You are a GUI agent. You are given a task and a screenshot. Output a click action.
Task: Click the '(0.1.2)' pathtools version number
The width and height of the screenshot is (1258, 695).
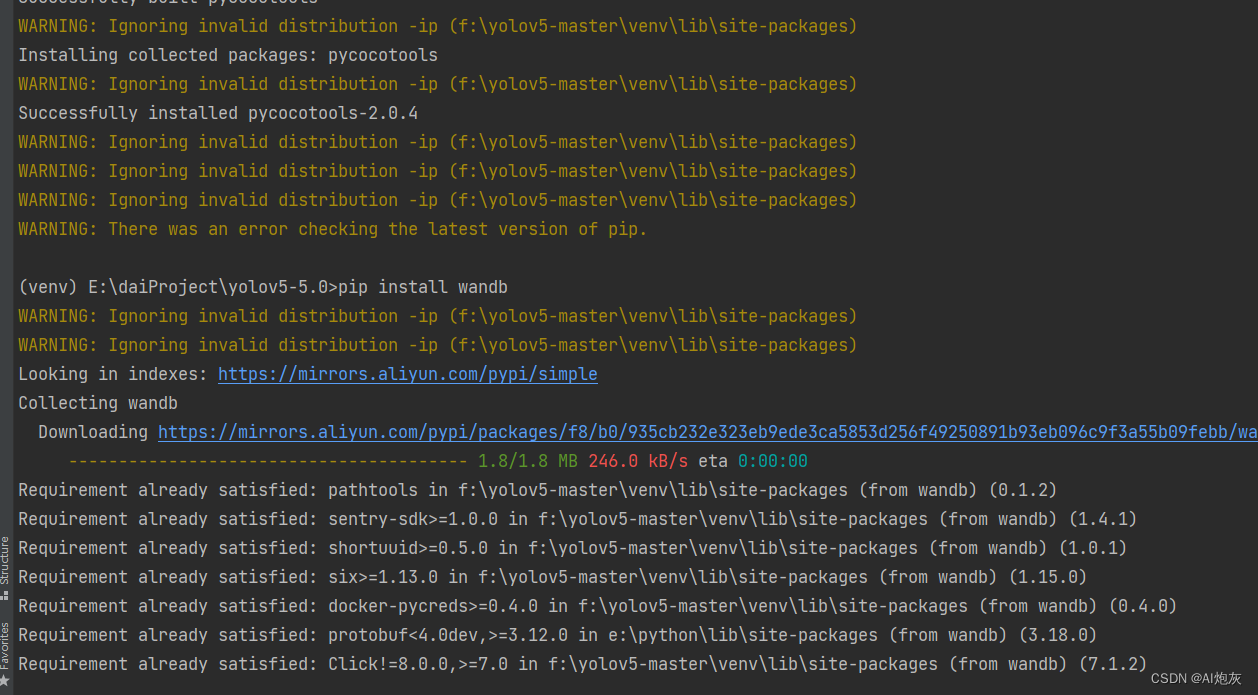(x=1023, y=490)
